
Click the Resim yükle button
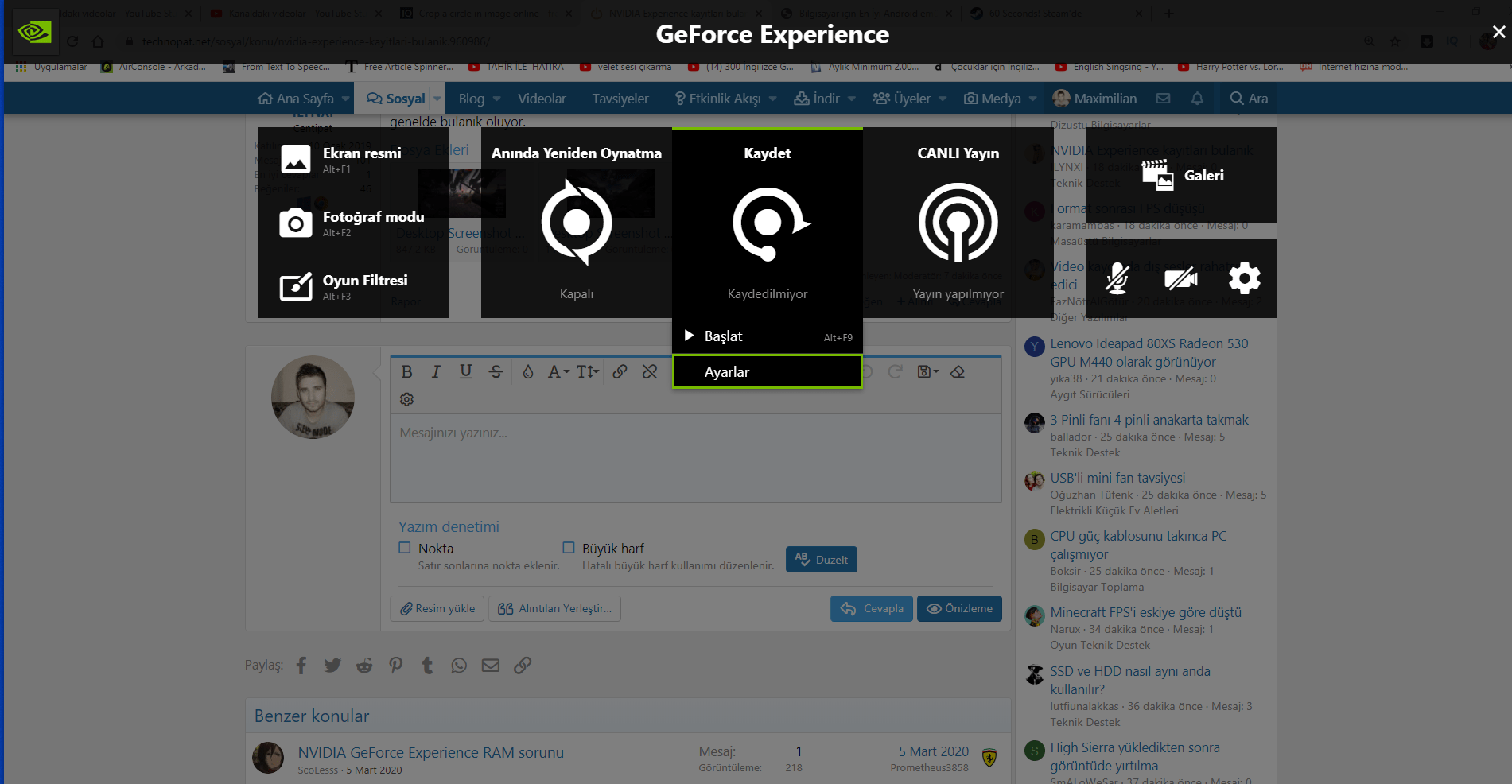[x=437, y=608]
